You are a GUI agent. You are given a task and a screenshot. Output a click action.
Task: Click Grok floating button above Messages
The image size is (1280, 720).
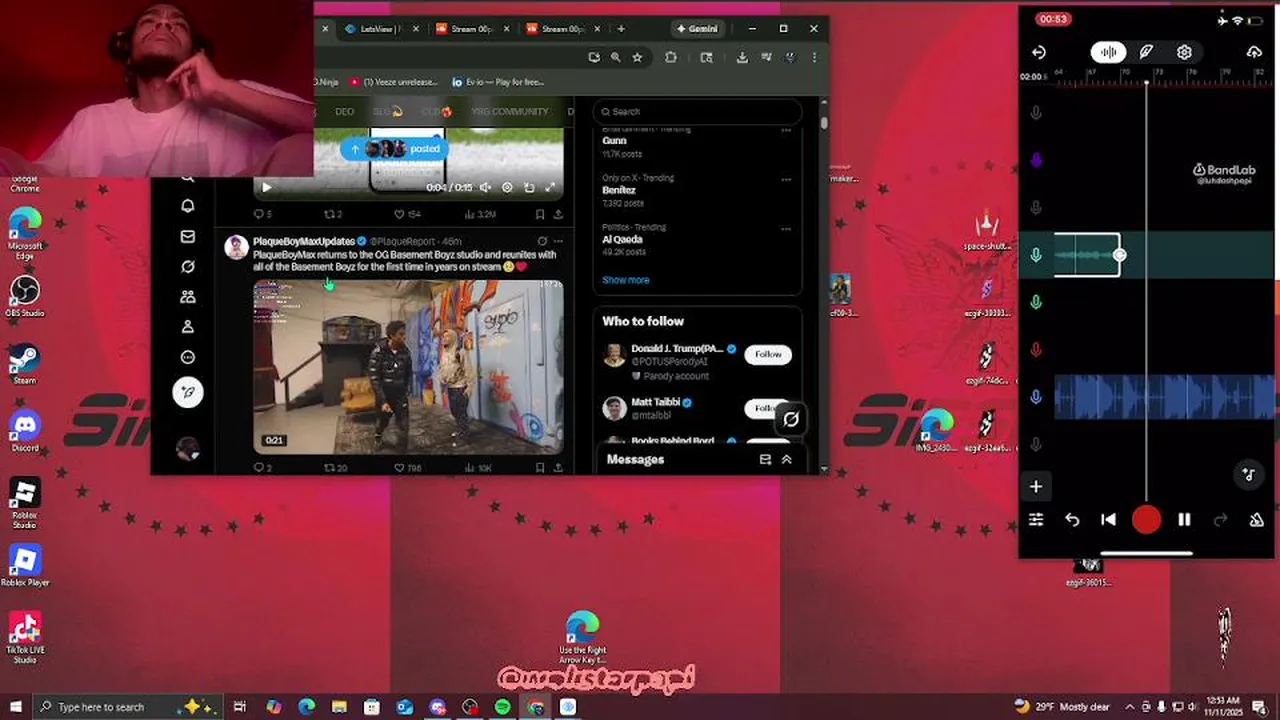[790, 420]
